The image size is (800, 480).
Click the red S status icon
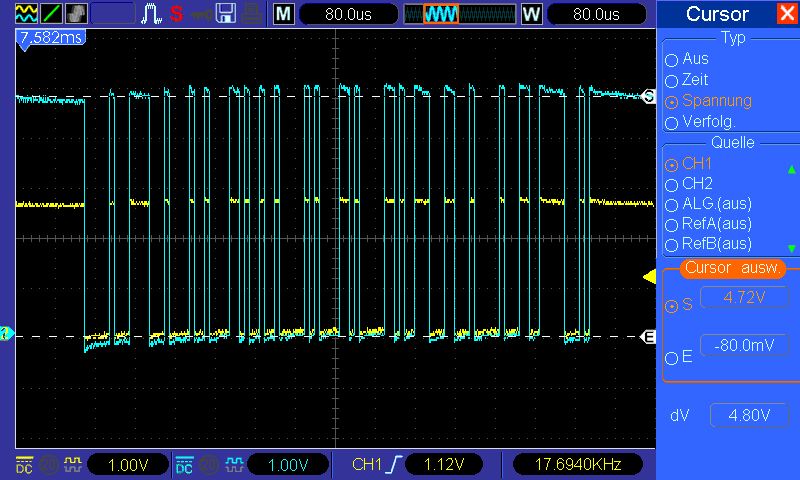(x=176, y=14)
